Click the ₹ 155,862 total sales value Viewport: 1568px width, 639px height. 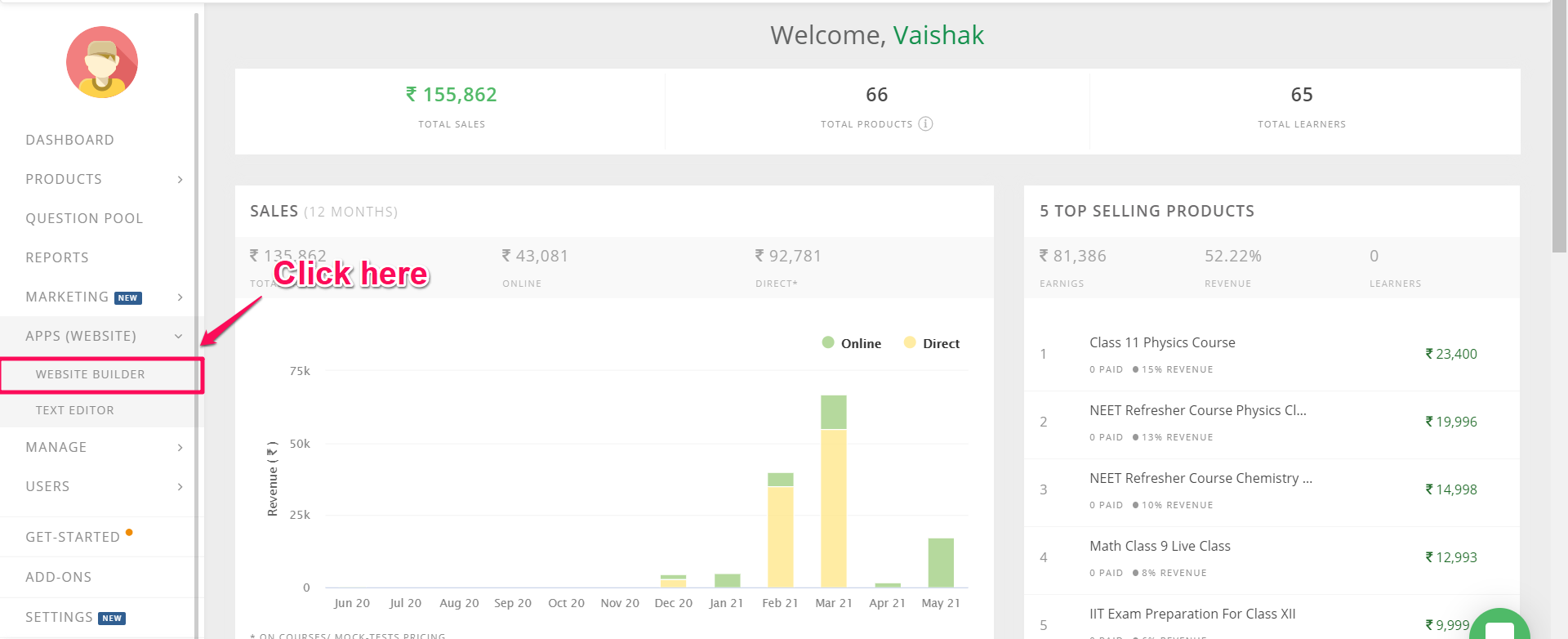[x=452, y=95]
